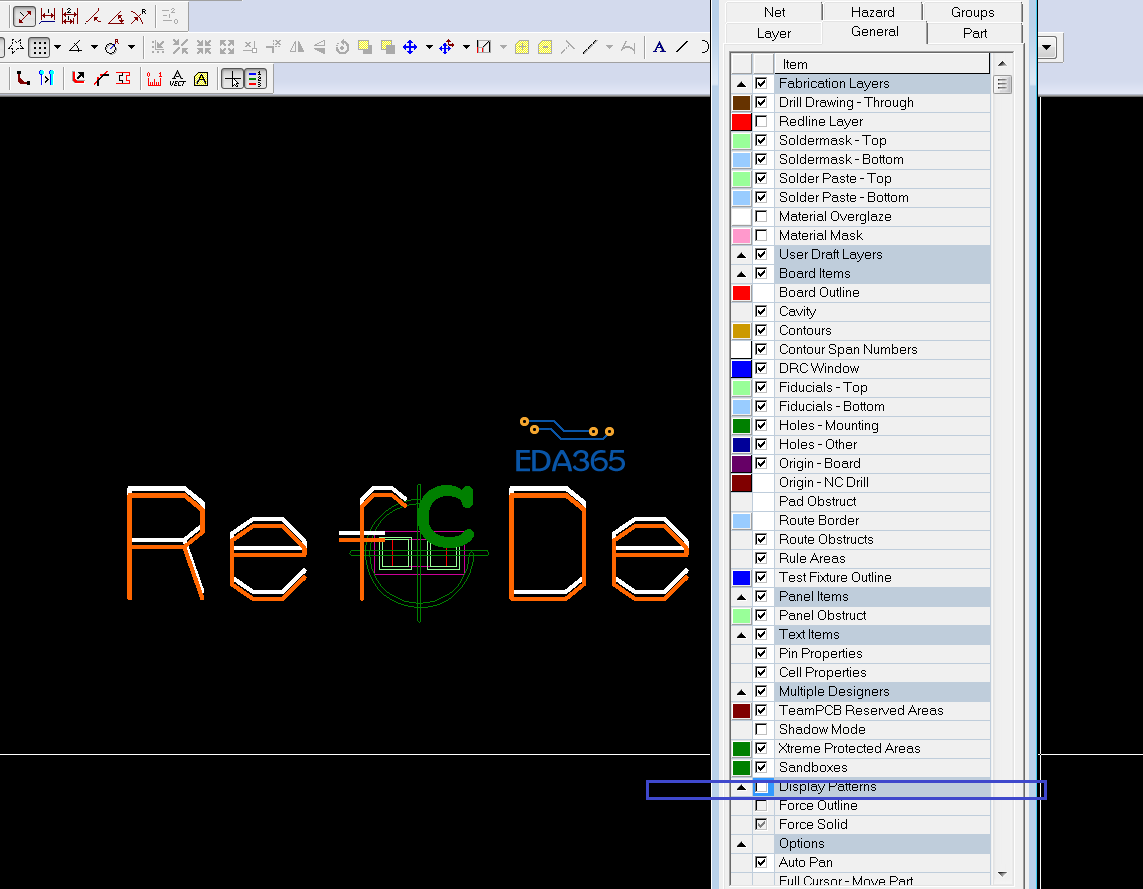The width and height of the screenshot is (1143, 889).
Task: Click the list scrollbar down arrow
Action: pos(1002,874)
